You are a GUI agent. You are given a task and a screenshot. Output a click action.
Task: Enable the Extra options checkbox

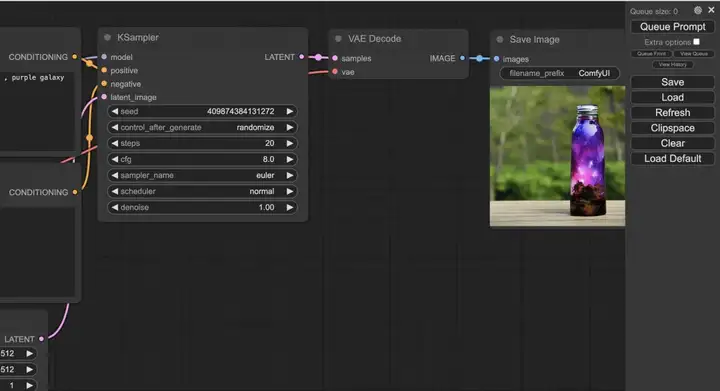[x=697, y=42]
